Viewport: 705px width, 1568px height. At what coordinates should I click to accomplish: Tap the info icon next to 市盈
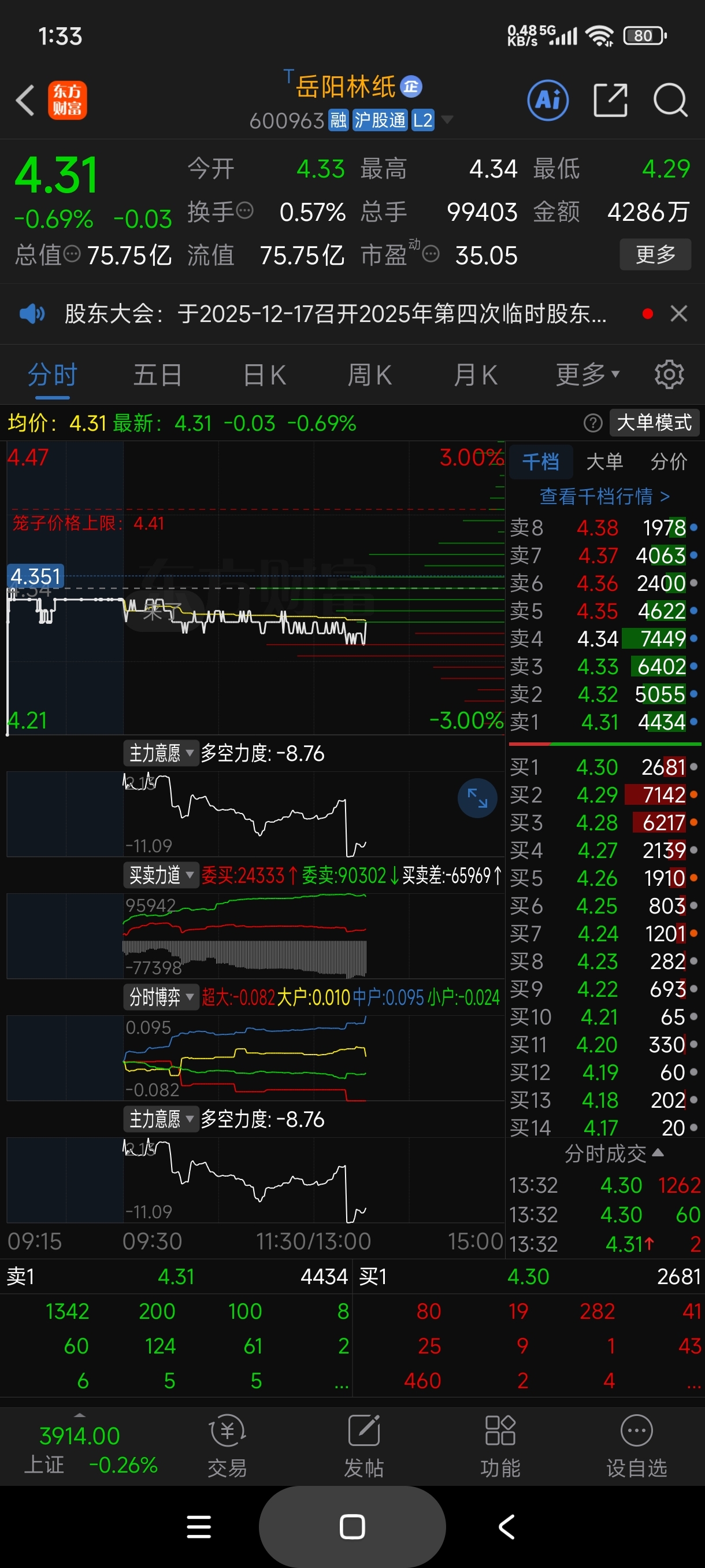click(x=431, y=254)
